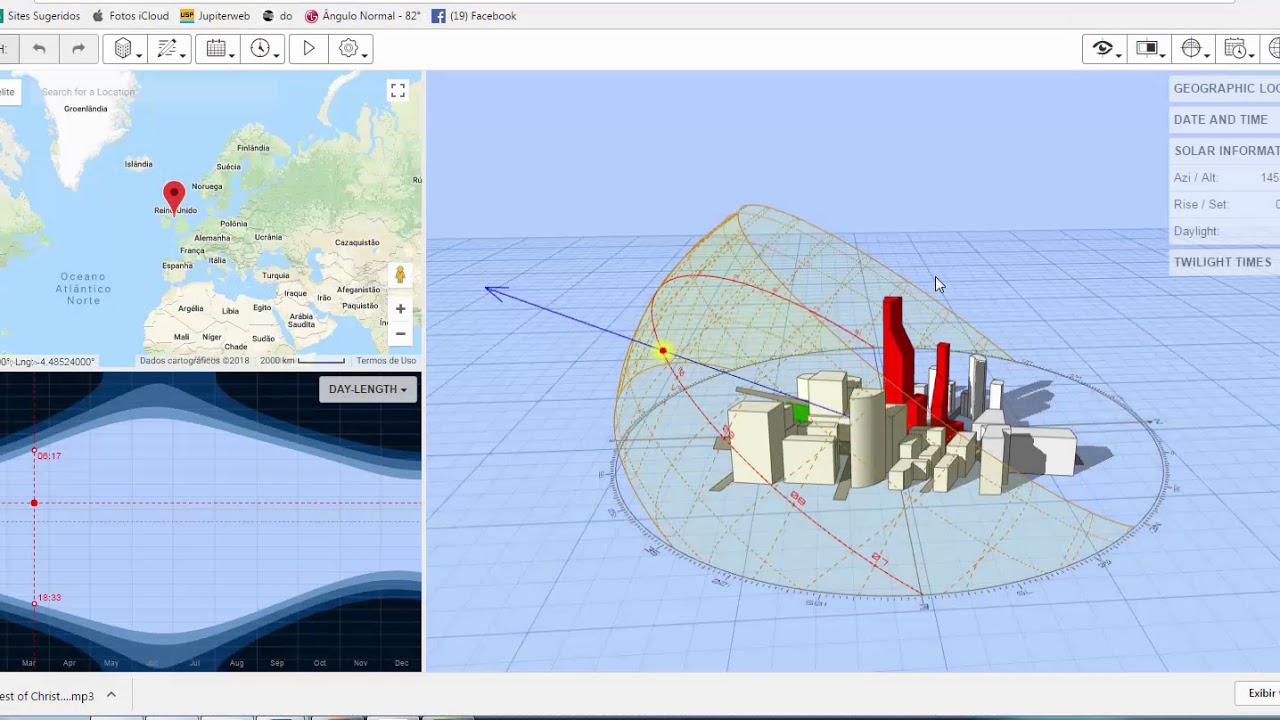Open the building model dropdown
1280x720 pixels.
pyautogui.click(x=127, y=48)
